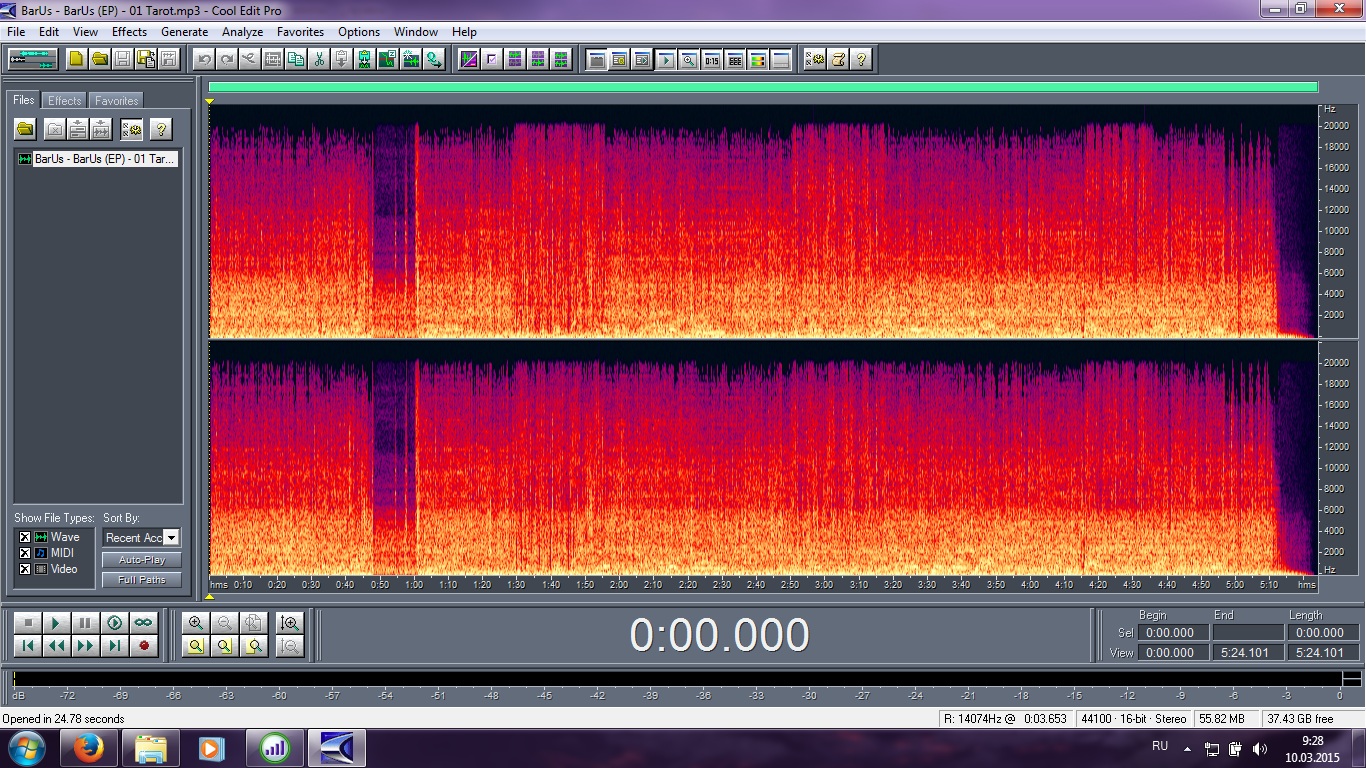The width and height of the screenshot is (1366, 768).
Task: Click the scissors cut icon in toolbar
Action: pyautogui.click(x=319, y=59)
